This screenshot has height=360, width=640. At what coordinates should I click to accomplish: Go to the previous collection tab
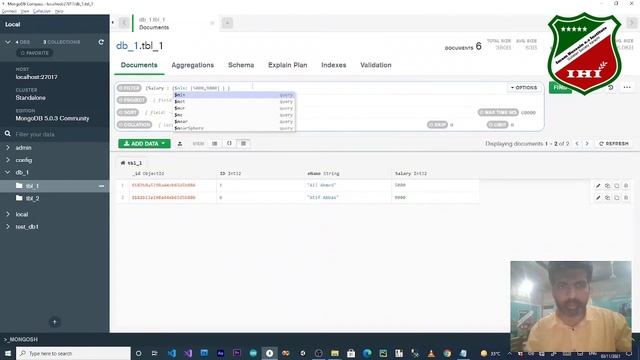(124, 23)
